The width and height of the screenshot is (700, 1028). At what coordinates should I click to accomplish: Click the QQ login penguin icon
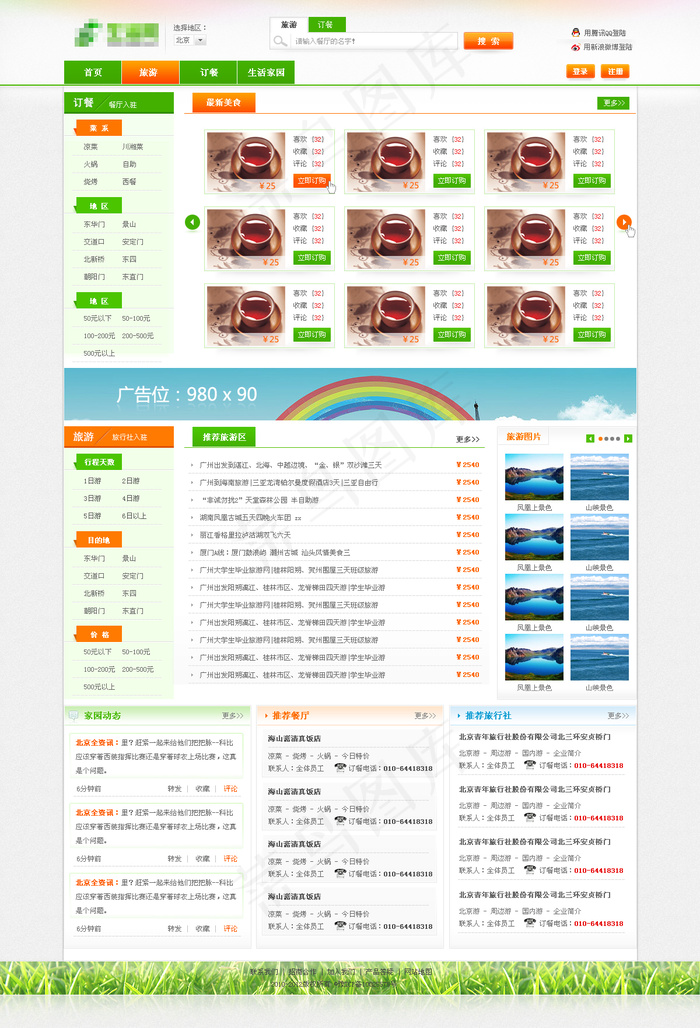(575, 33)
